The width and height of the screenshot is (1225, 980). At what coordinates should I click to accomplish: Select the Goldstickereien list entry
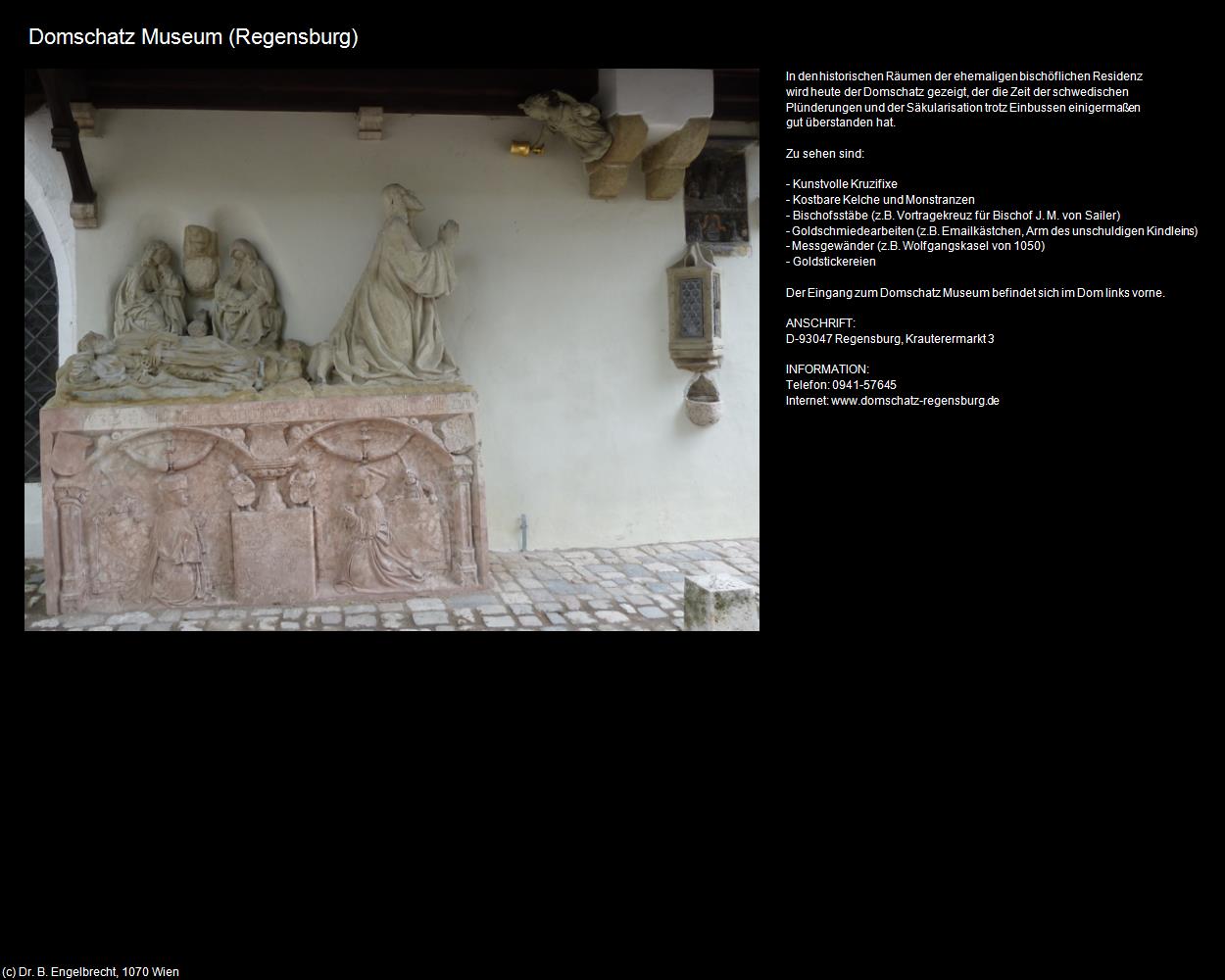[831, 262]
